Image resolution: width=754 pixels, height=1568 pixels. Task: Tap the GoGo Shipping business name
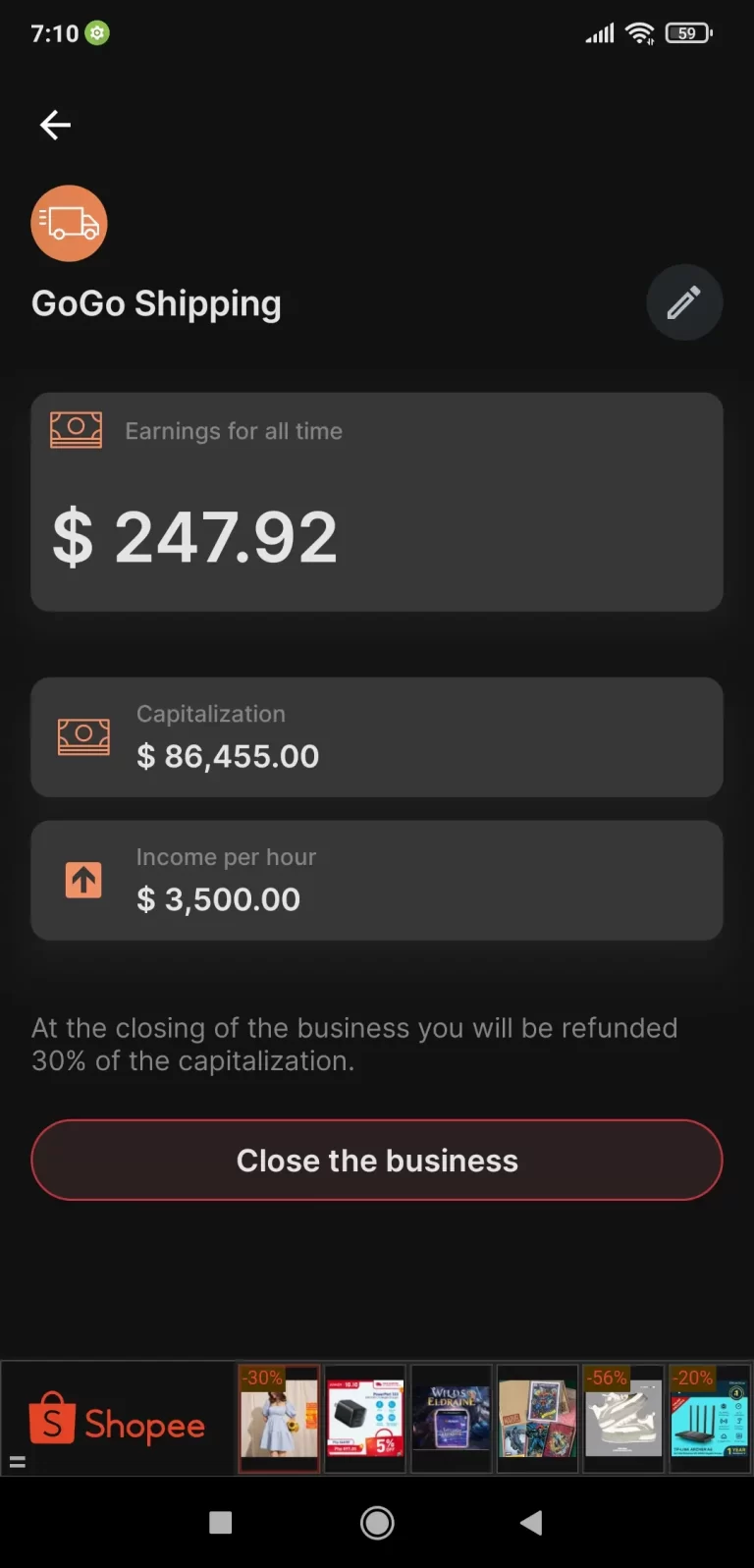pos(156,303)
